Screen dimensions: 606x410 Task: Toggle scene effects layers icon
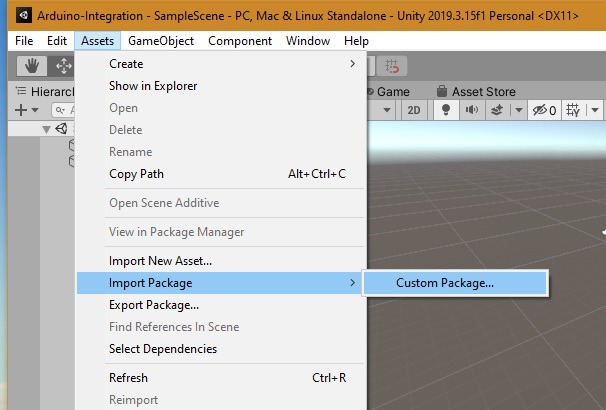(497, 110)
